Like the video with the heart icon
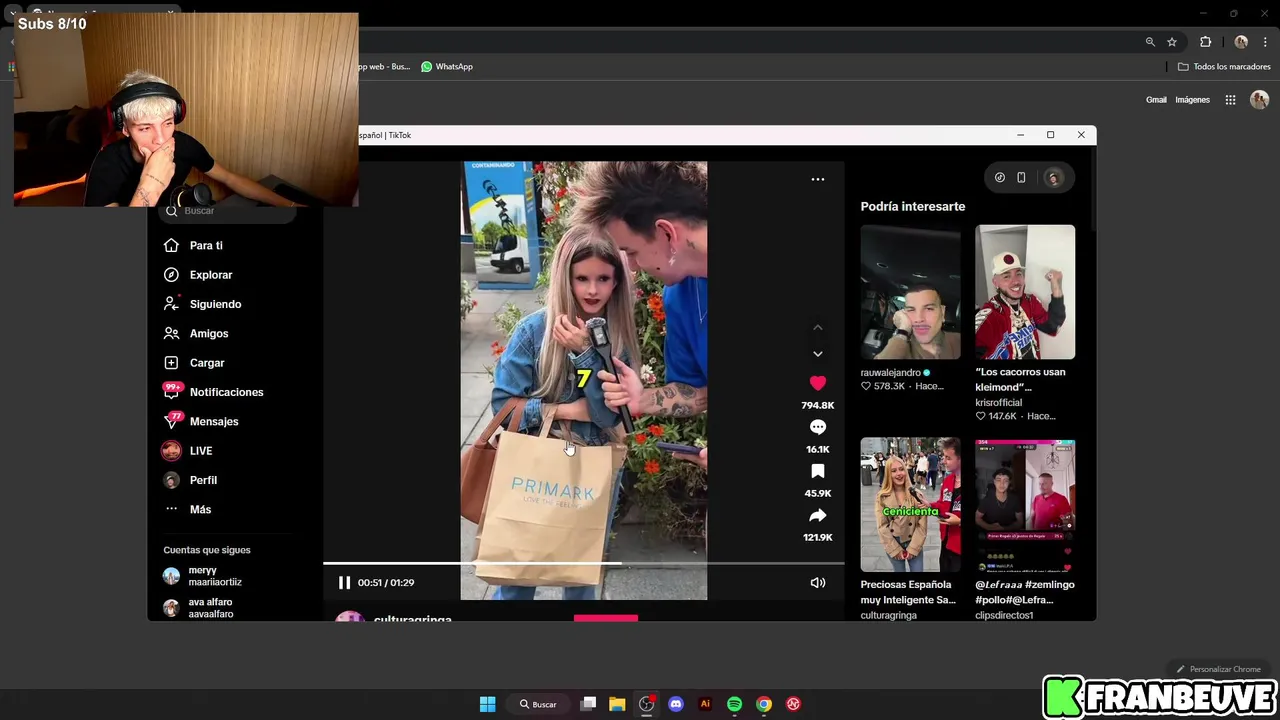Image resolution: width=1280 pixels, height=720 pixels. 818,383
